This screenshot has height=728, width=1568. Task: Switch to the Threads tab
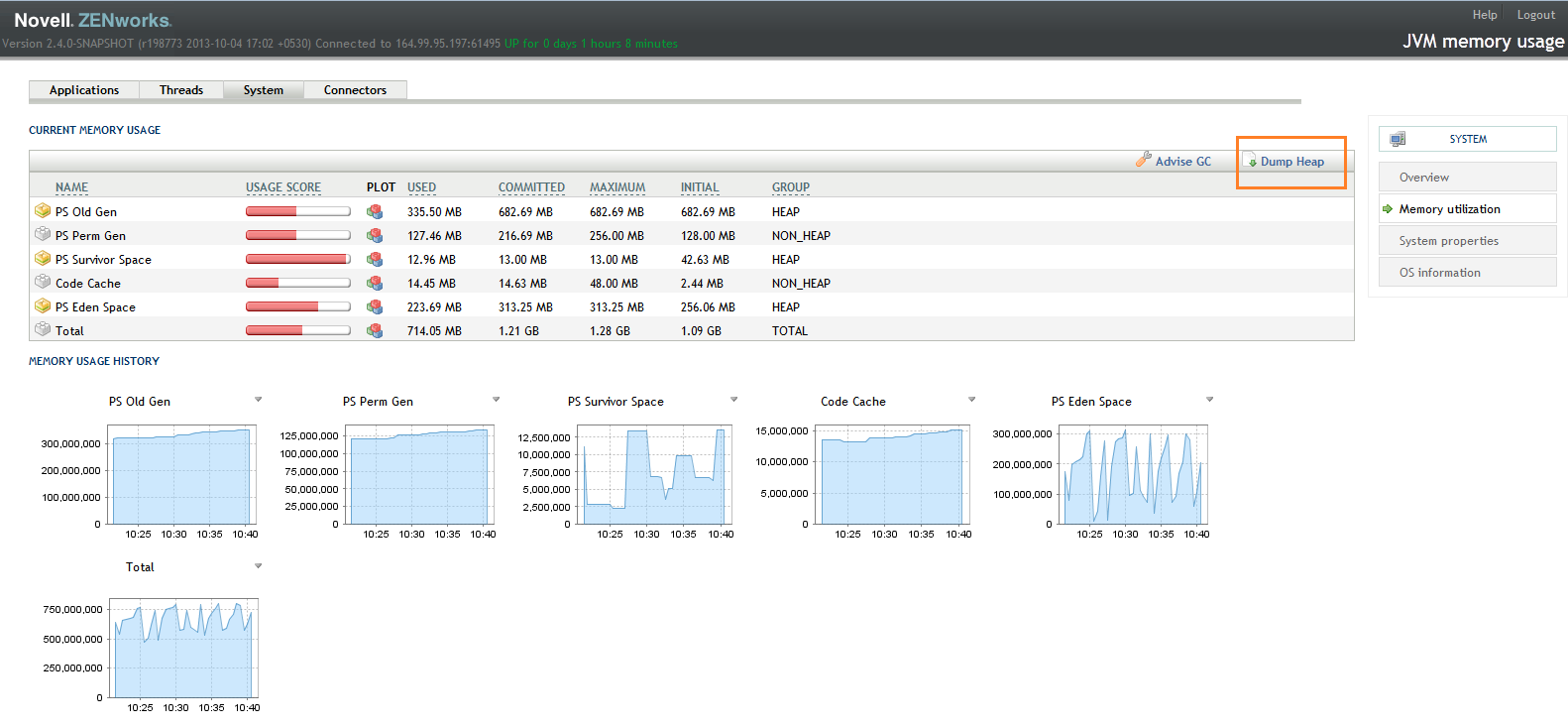tap(181, 90)
